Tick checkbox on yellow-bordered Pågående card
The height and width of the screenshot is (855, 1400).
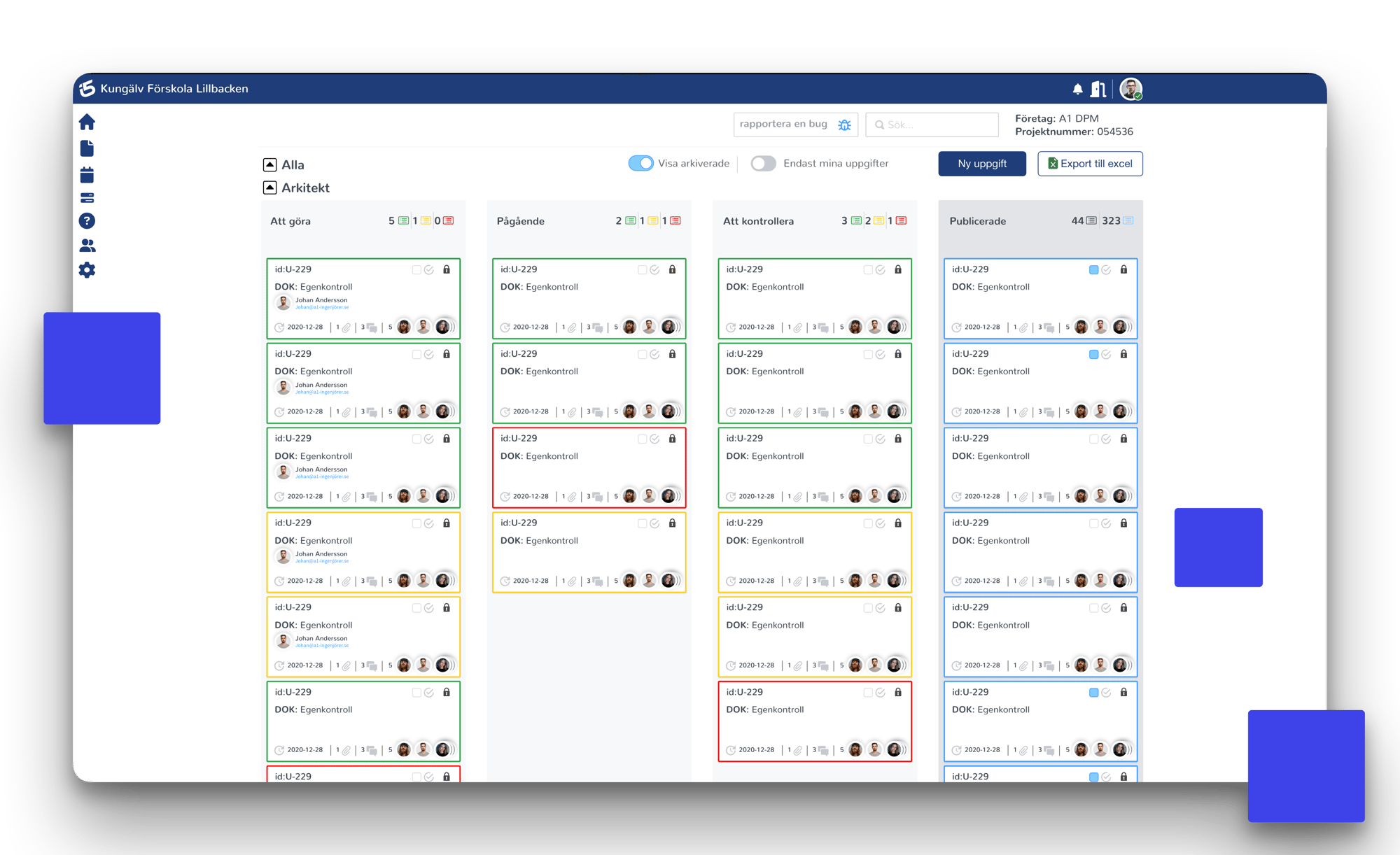click(642, 523)
